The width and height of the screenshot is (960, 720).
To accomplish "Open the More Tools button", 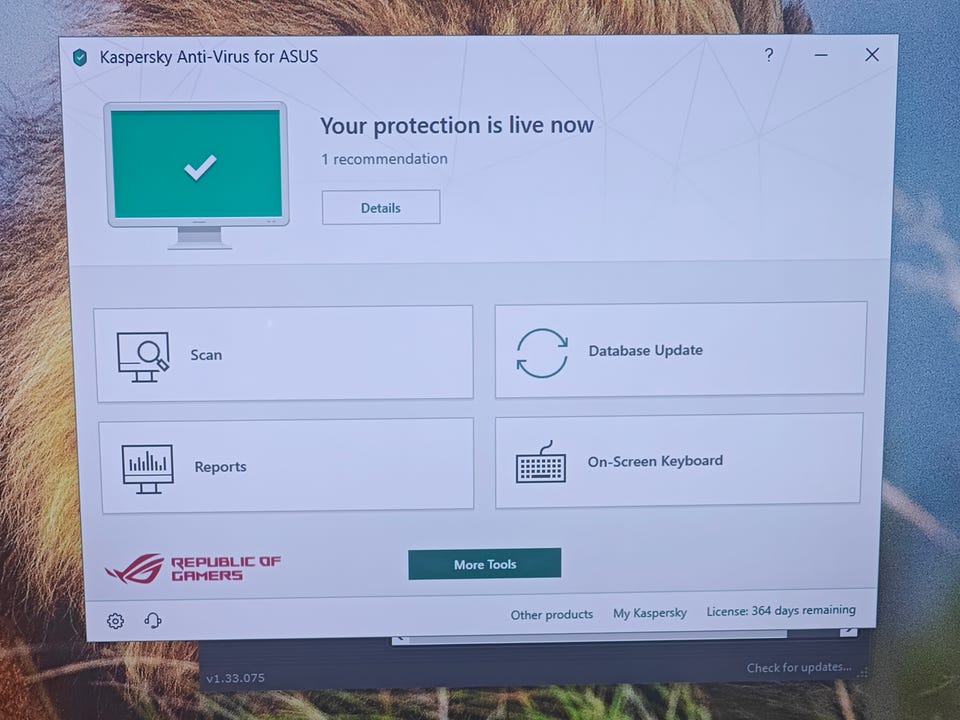I will [x=484, y=564].
